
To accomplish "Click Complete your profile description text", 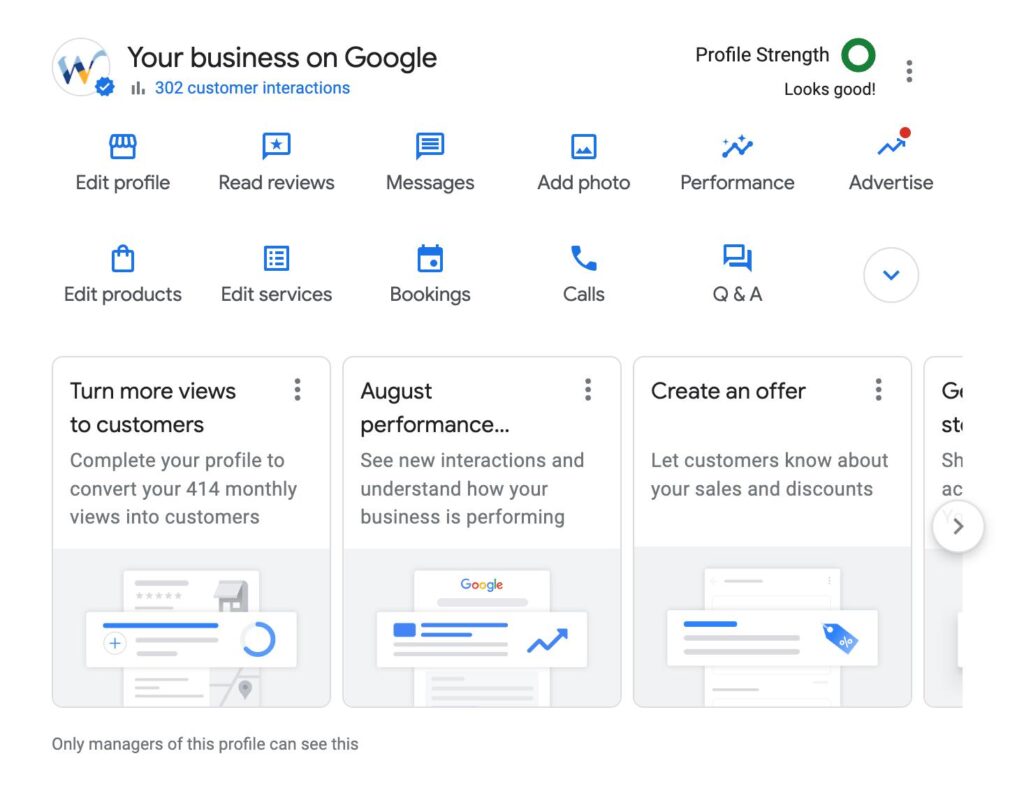I will coord(184,489).
